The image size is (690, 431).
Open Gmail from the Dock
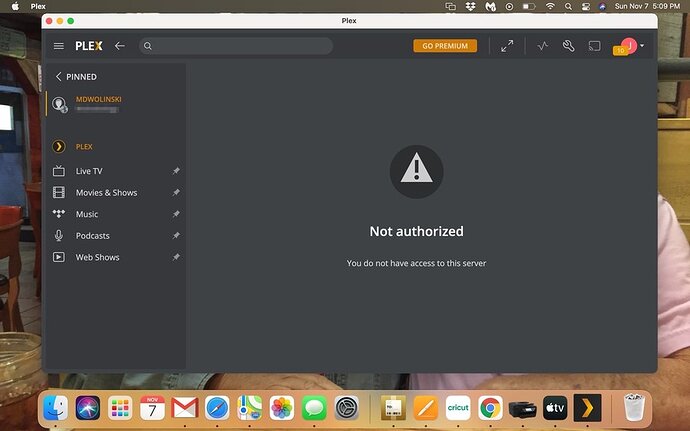185,408
